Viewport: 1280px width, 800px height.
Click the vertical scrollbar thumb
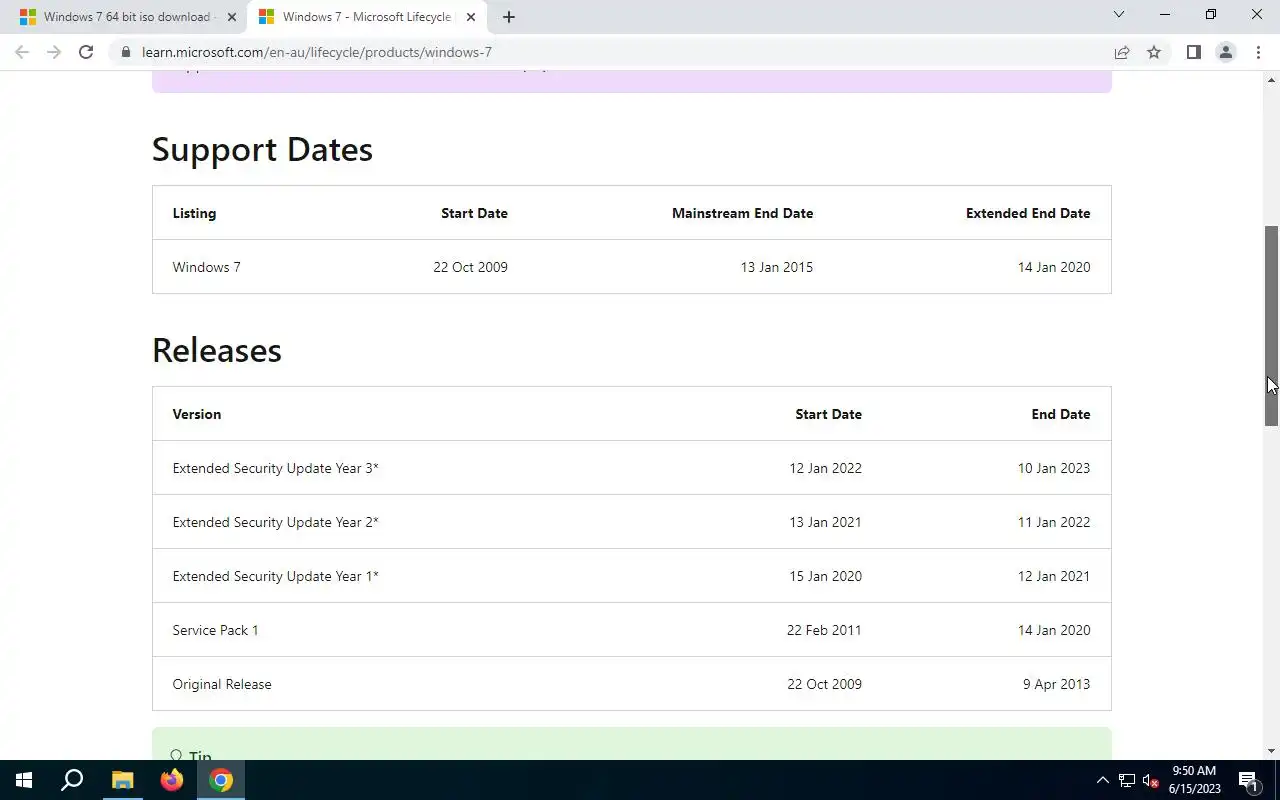click(x=1271, y=326)
